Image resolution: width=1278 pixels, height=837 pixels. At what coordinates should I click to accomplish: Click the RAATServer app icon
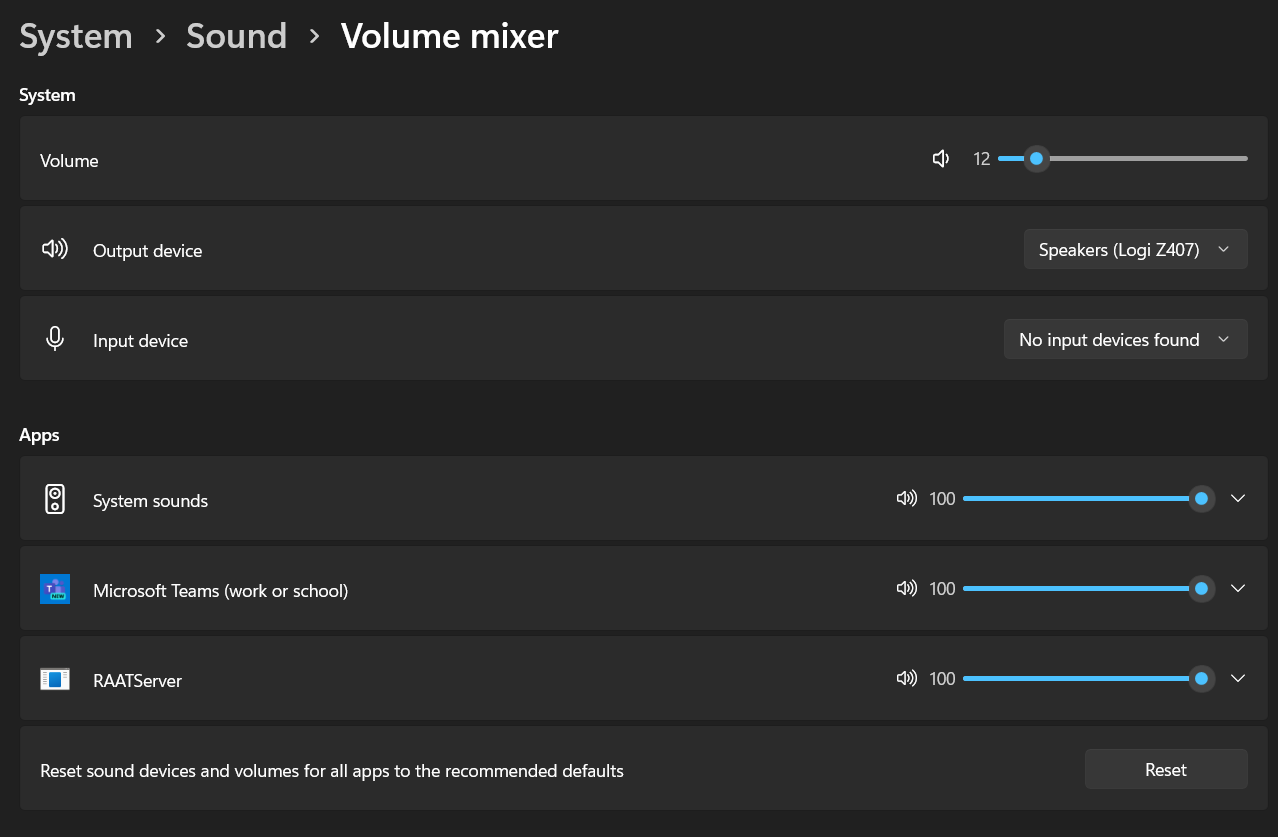(55, 678)
